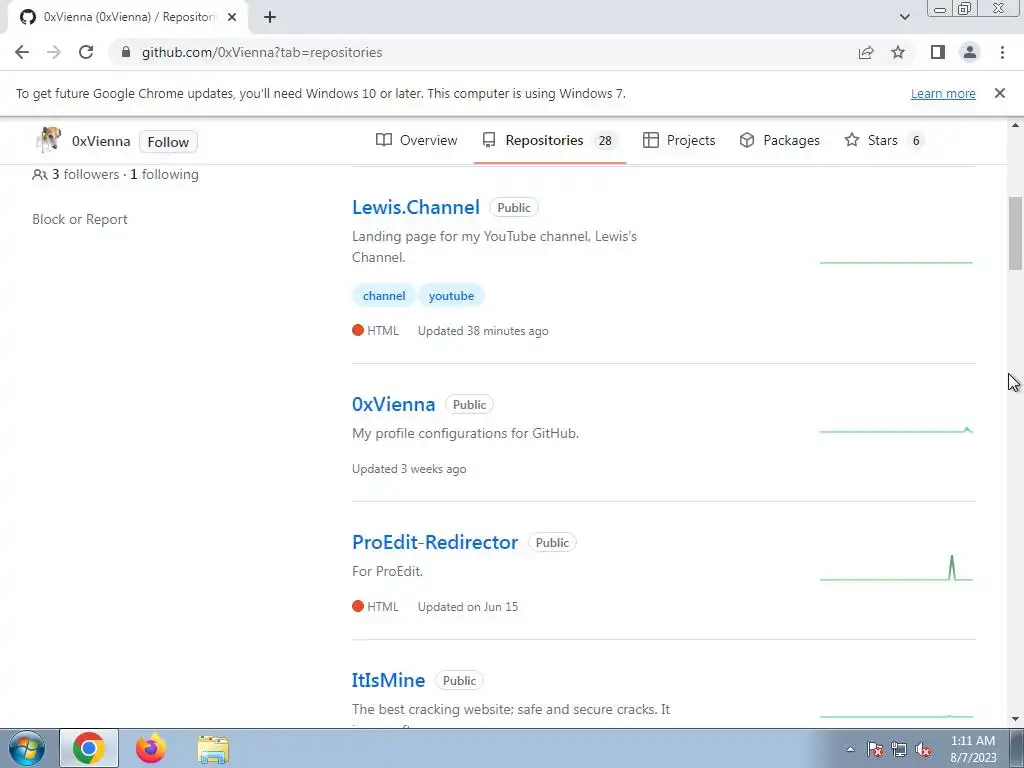Open the ItIsMine repository

click(389, 680)
